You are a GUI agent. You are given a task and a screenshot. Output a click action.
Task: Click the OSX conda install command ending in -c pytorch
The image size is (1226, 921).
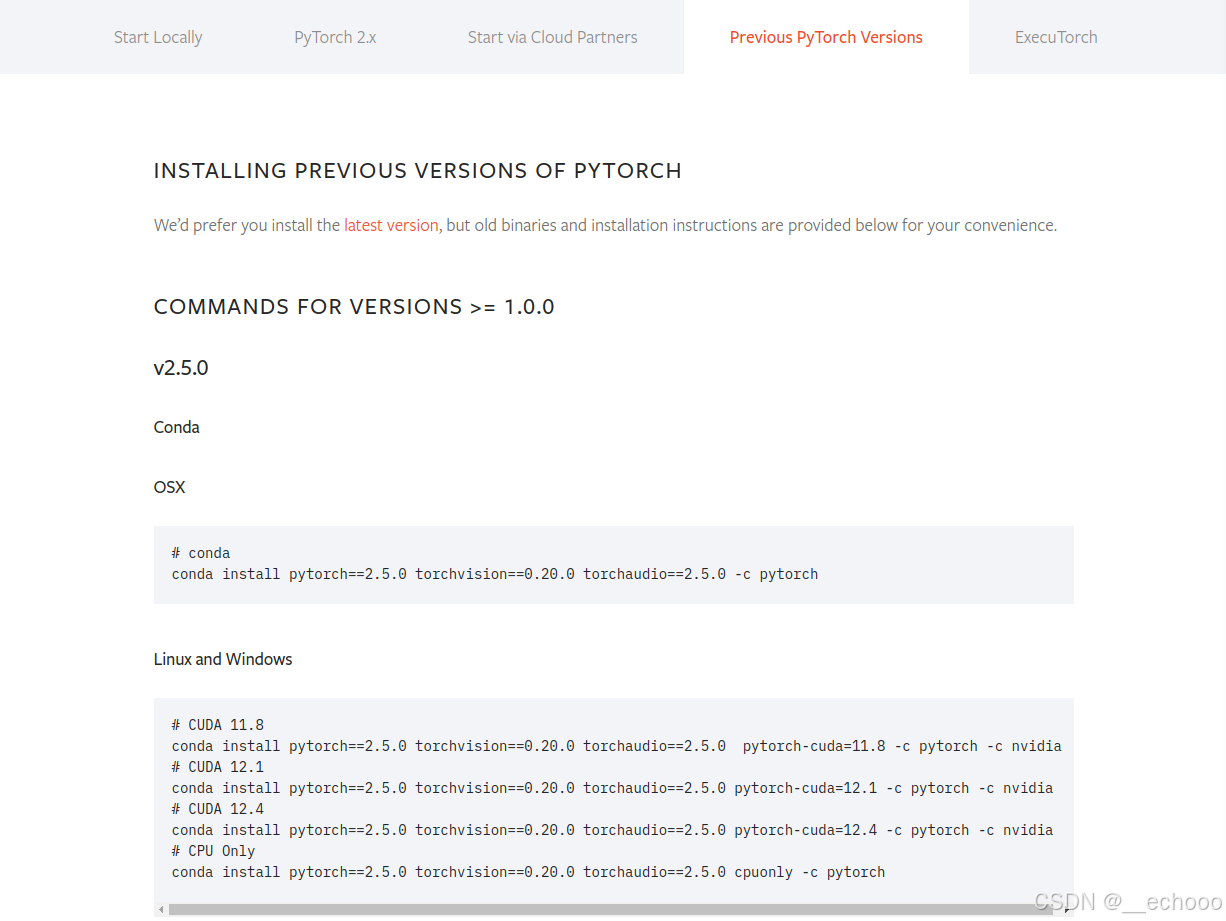click(x=495, y=574)
